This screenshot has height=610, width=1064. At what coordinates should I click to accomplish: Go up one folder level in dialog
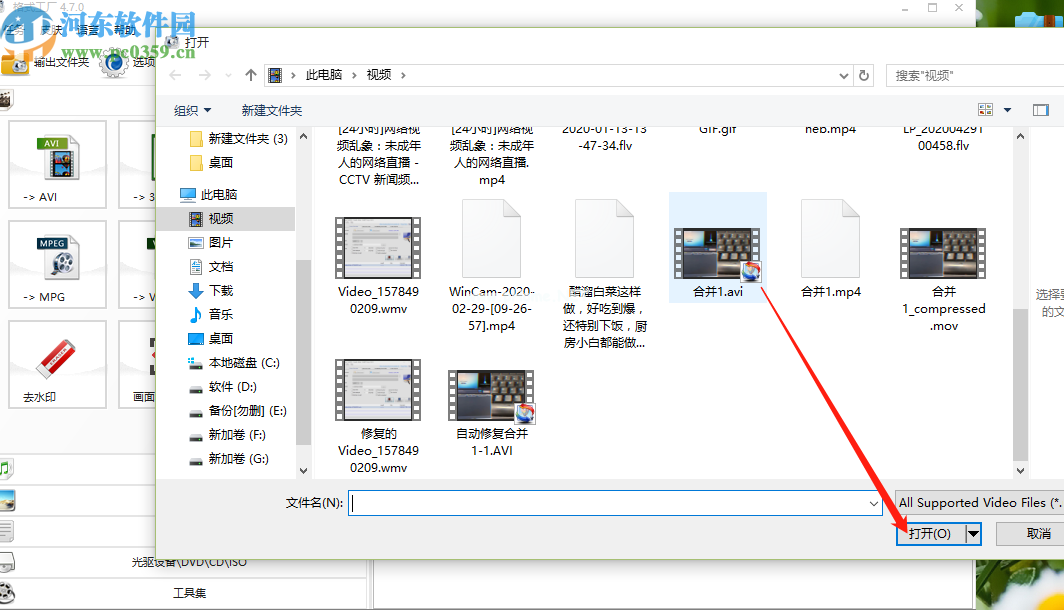click(251, 75)
